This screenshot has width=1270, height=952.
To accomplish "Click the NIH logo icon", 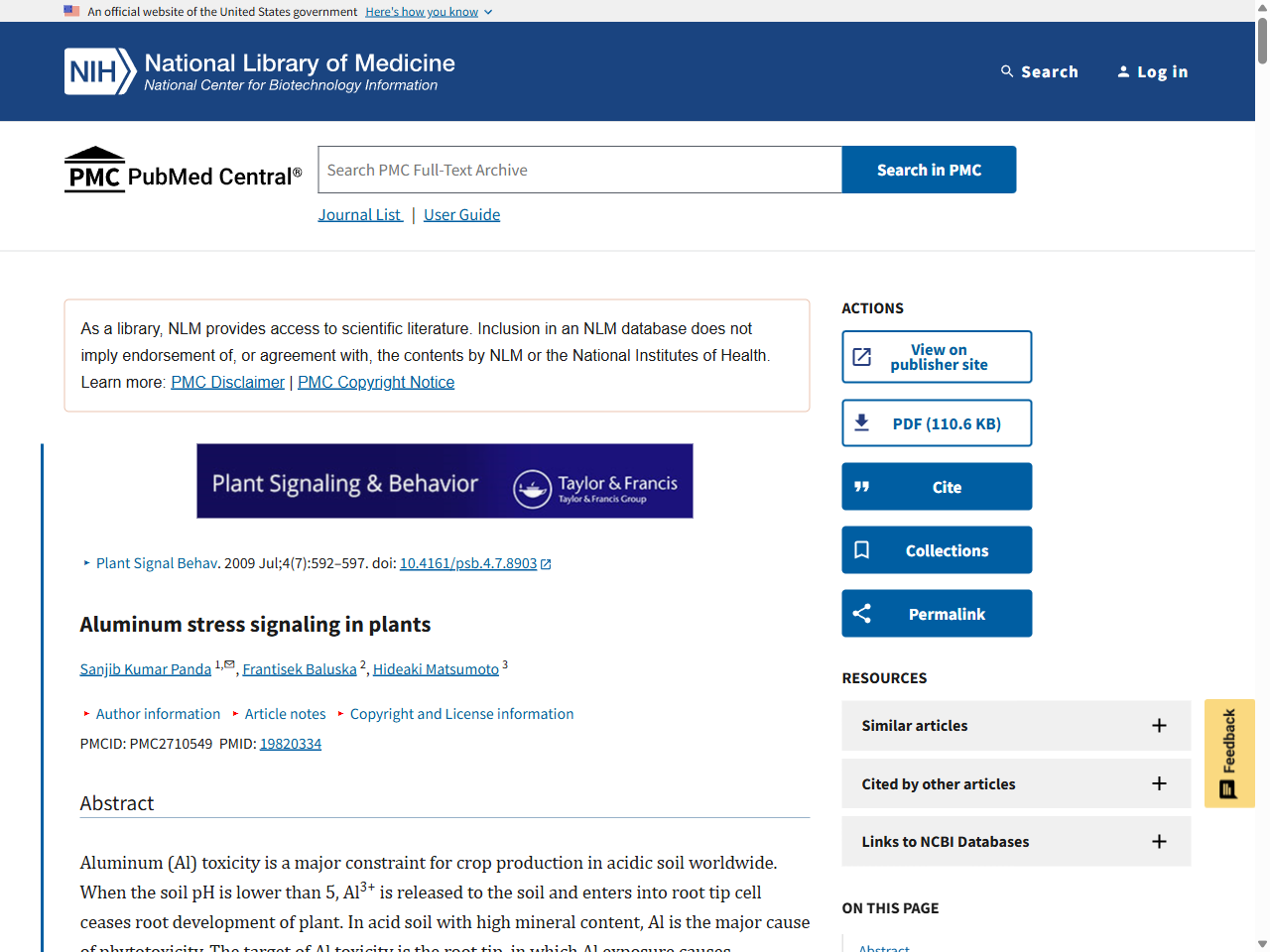I will point(99,71).
